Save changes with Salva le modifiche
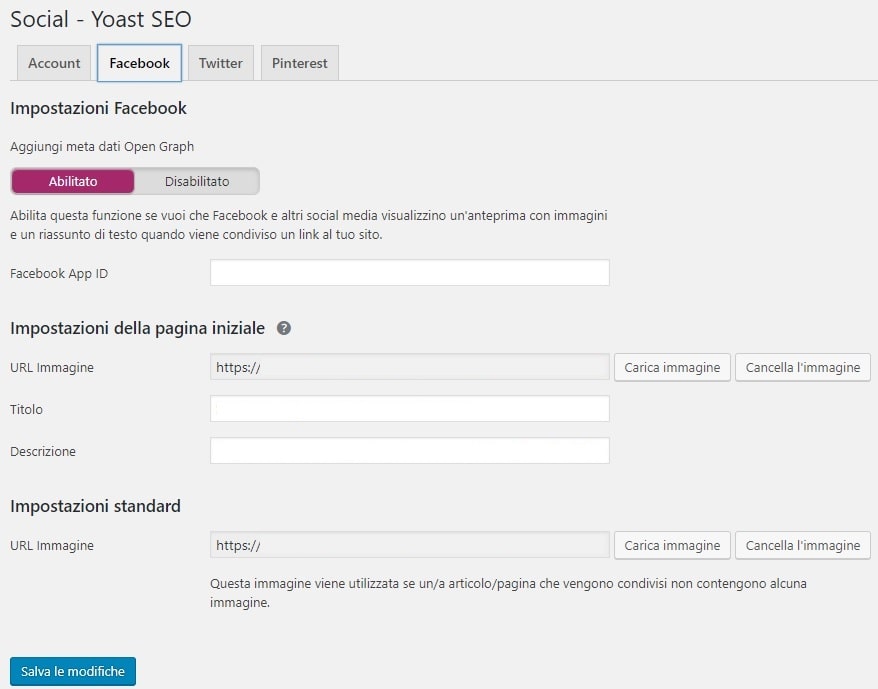 click(x=73, y=671)
